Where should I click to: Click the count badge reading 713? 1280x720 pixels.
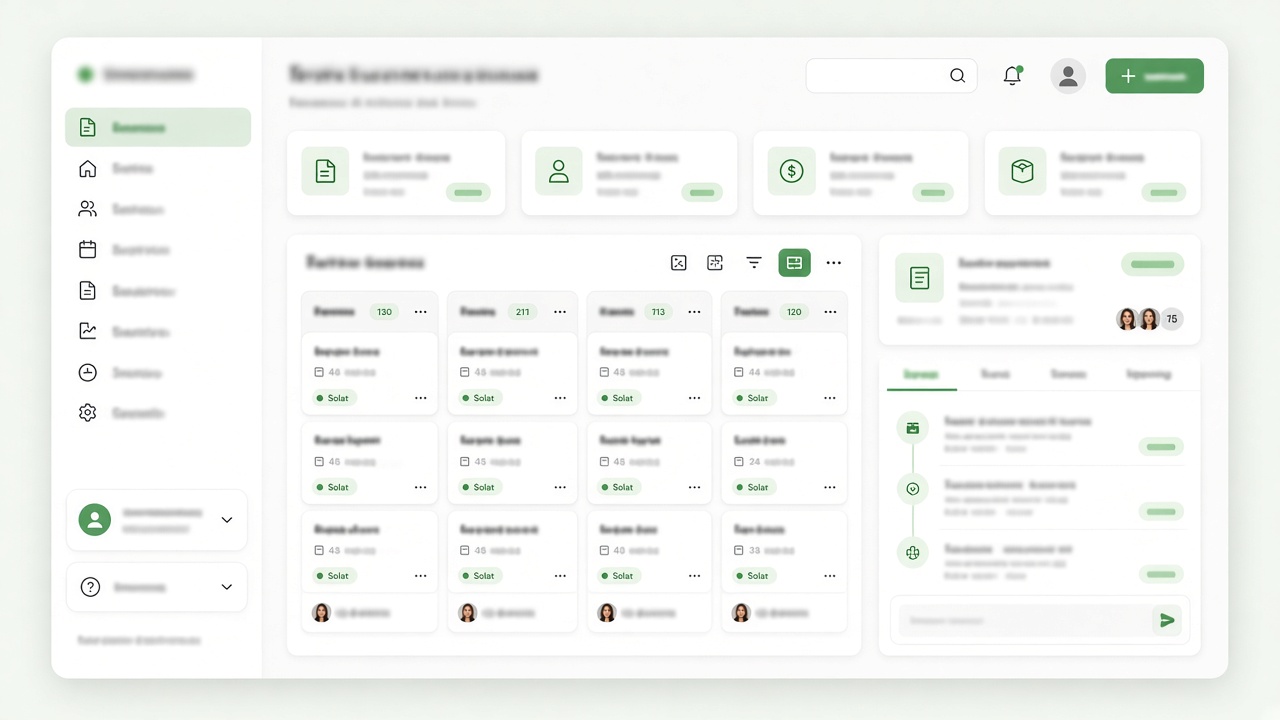tap(658, 312)
